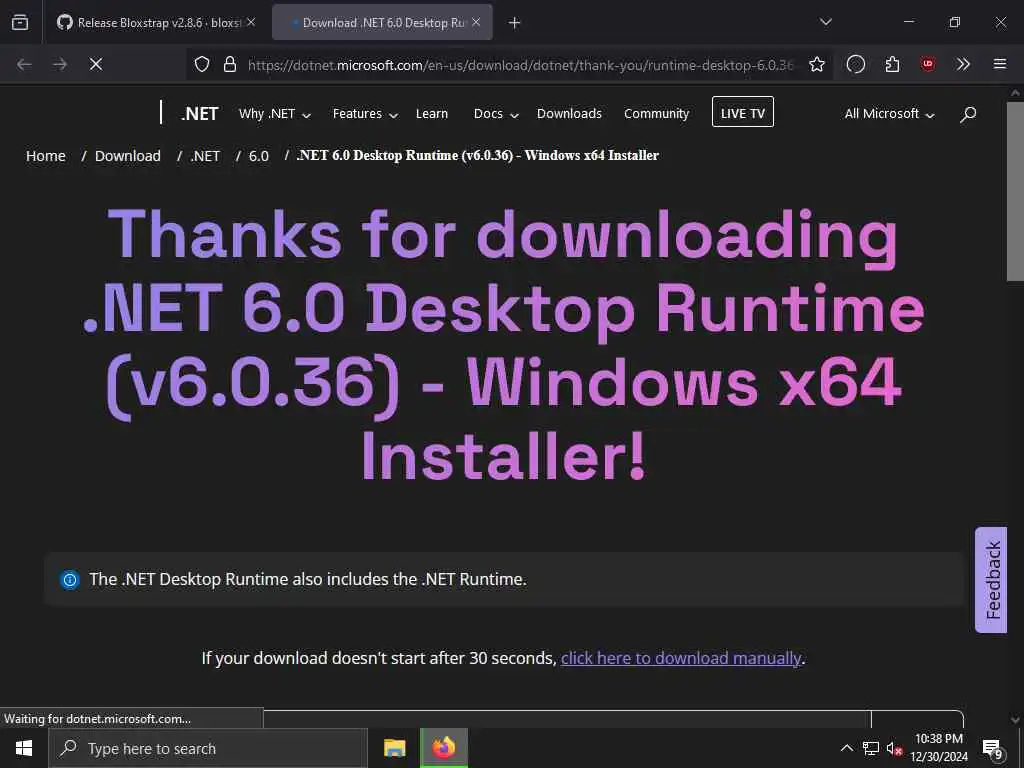1024x768 pixels.
Task: Click scrollbar down arrow
Action: click(x=1015, y=720)
